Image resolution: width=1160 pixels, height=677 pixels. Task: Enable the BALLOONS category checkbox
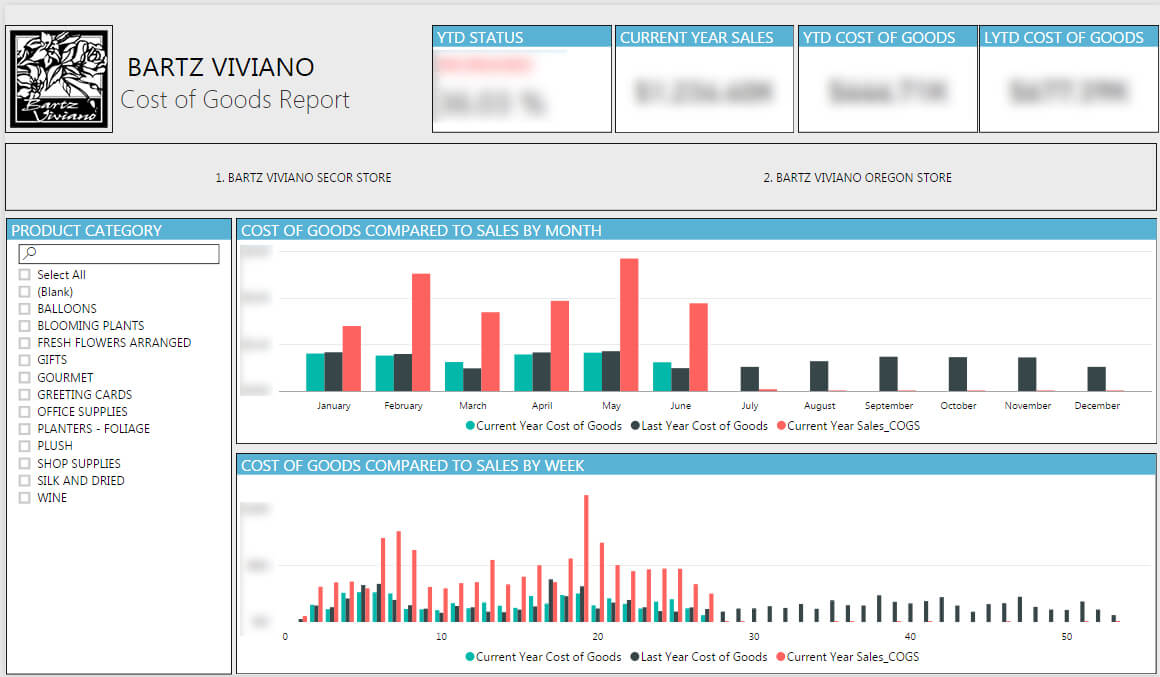click(x=24, y=309)
